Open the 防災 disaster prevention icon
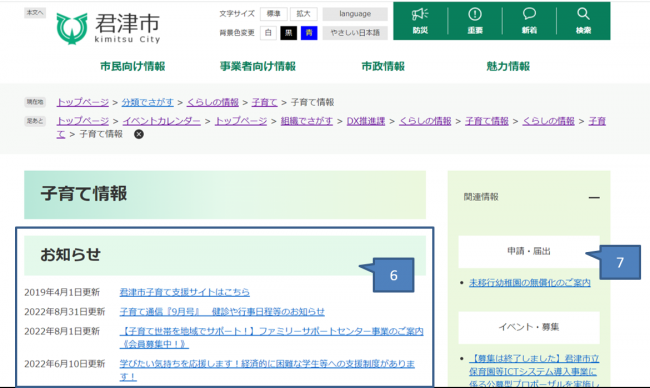The height and width of the screenshot is (388, 650). tap(420, 21)
